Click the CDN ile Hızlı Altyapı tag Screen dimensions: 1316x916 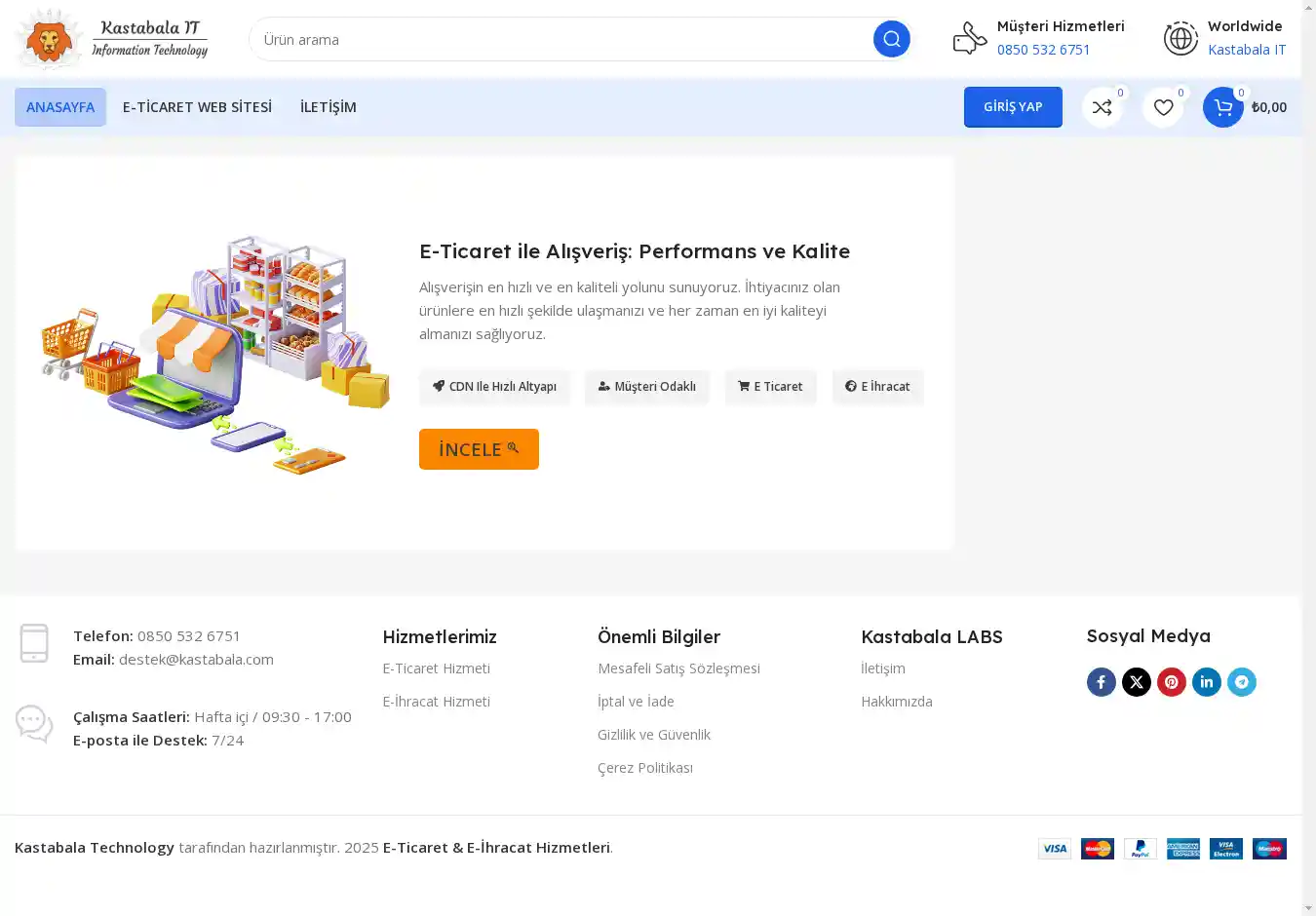click(x=494, y=387)
